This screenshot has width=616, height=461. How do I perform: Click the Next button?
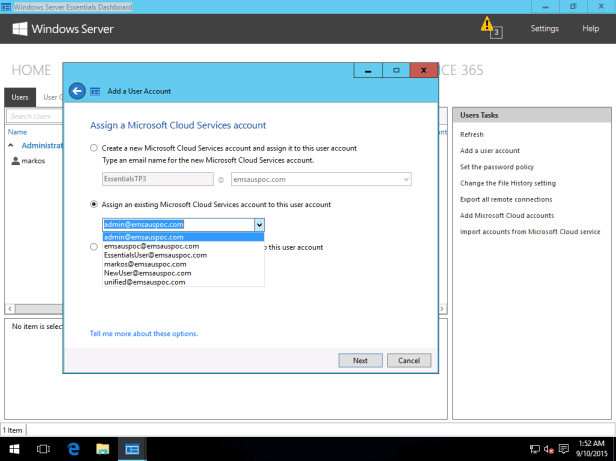pos(360,360)
